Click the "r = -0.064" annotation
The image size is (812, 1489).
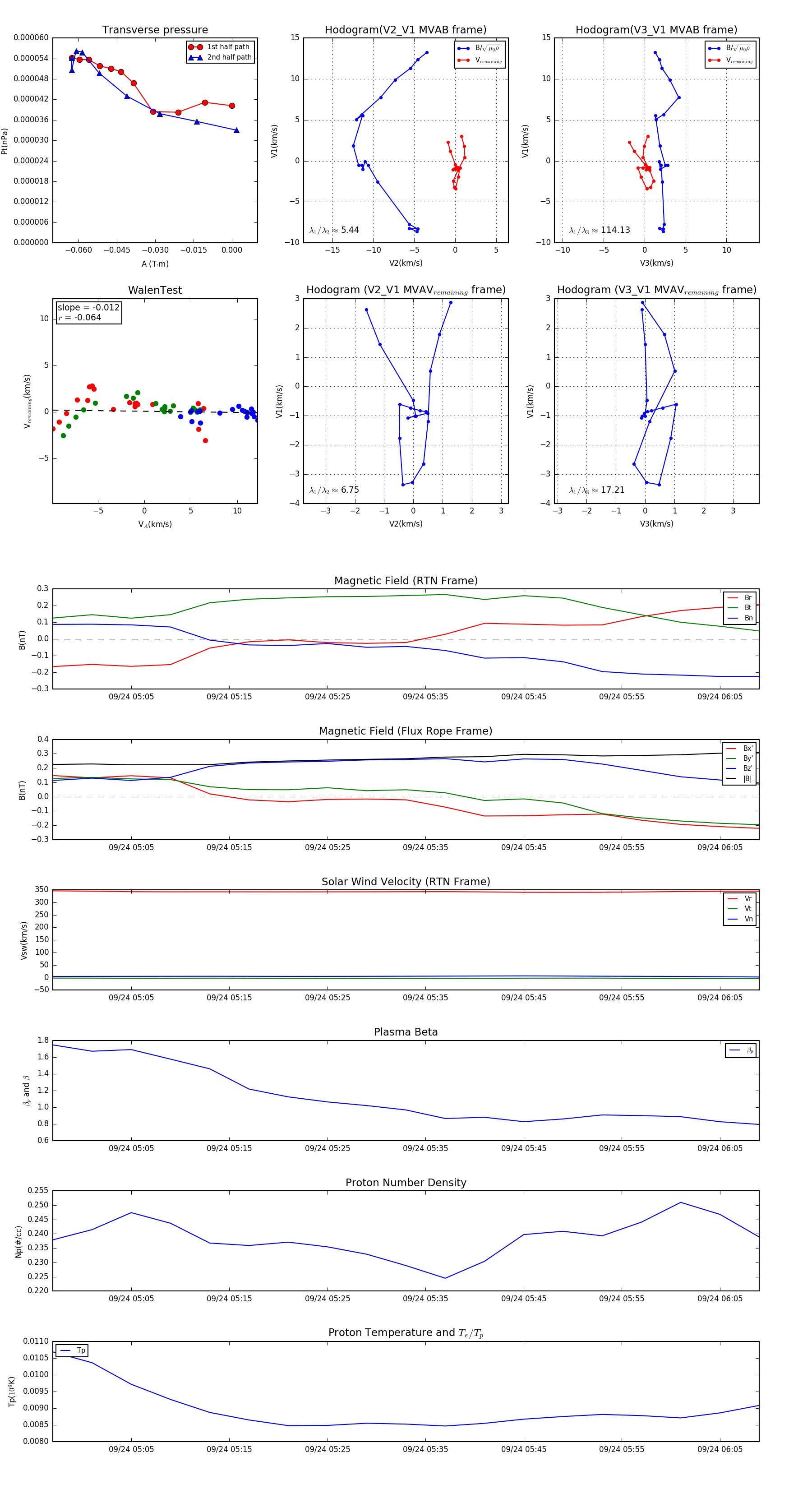[80, 317]
